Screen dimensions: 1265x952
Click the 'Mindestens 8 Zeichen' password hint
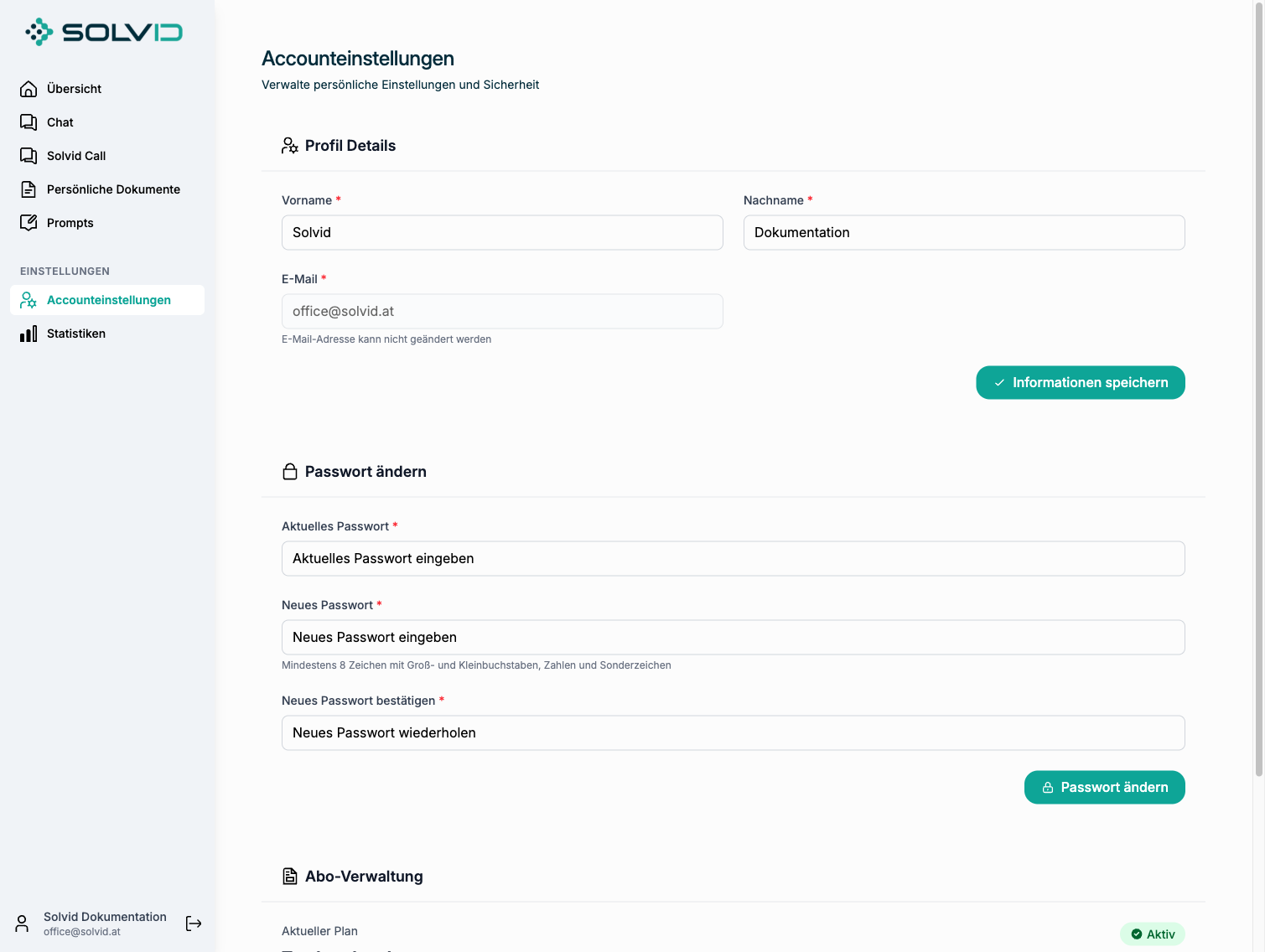[x=476, y=665]
